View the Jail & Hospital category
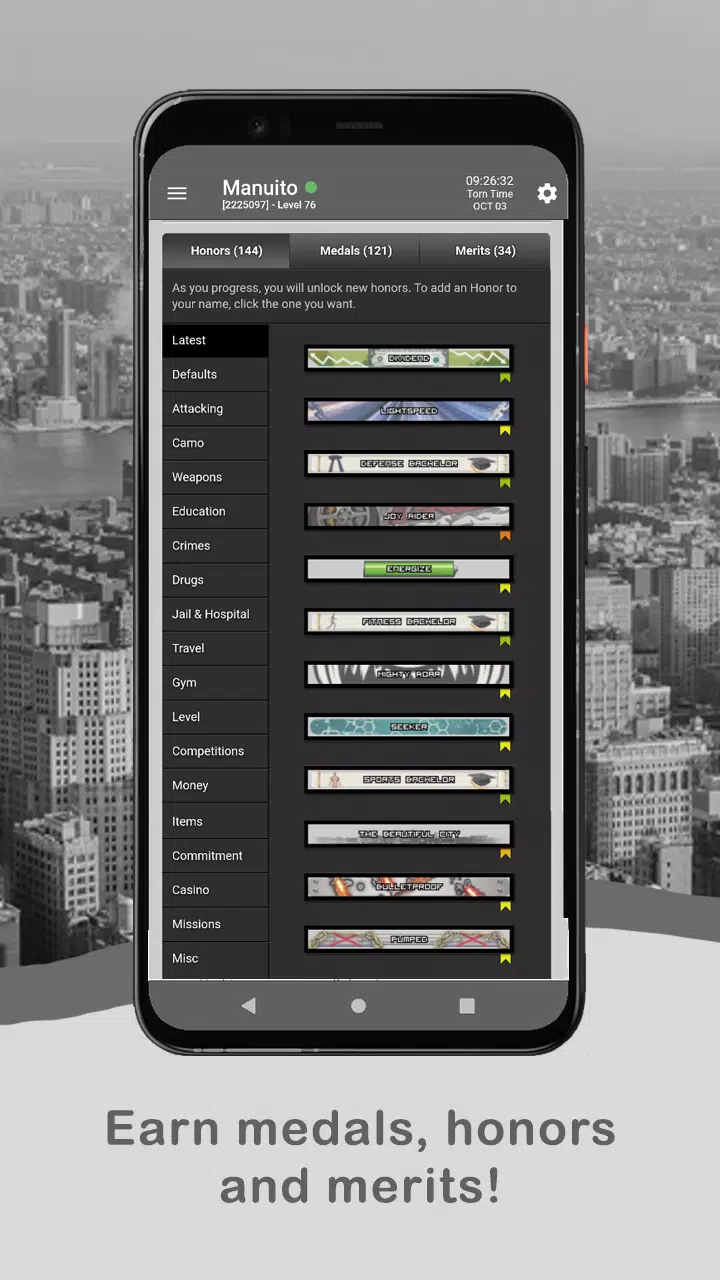720x1280 pixels. 215,614
